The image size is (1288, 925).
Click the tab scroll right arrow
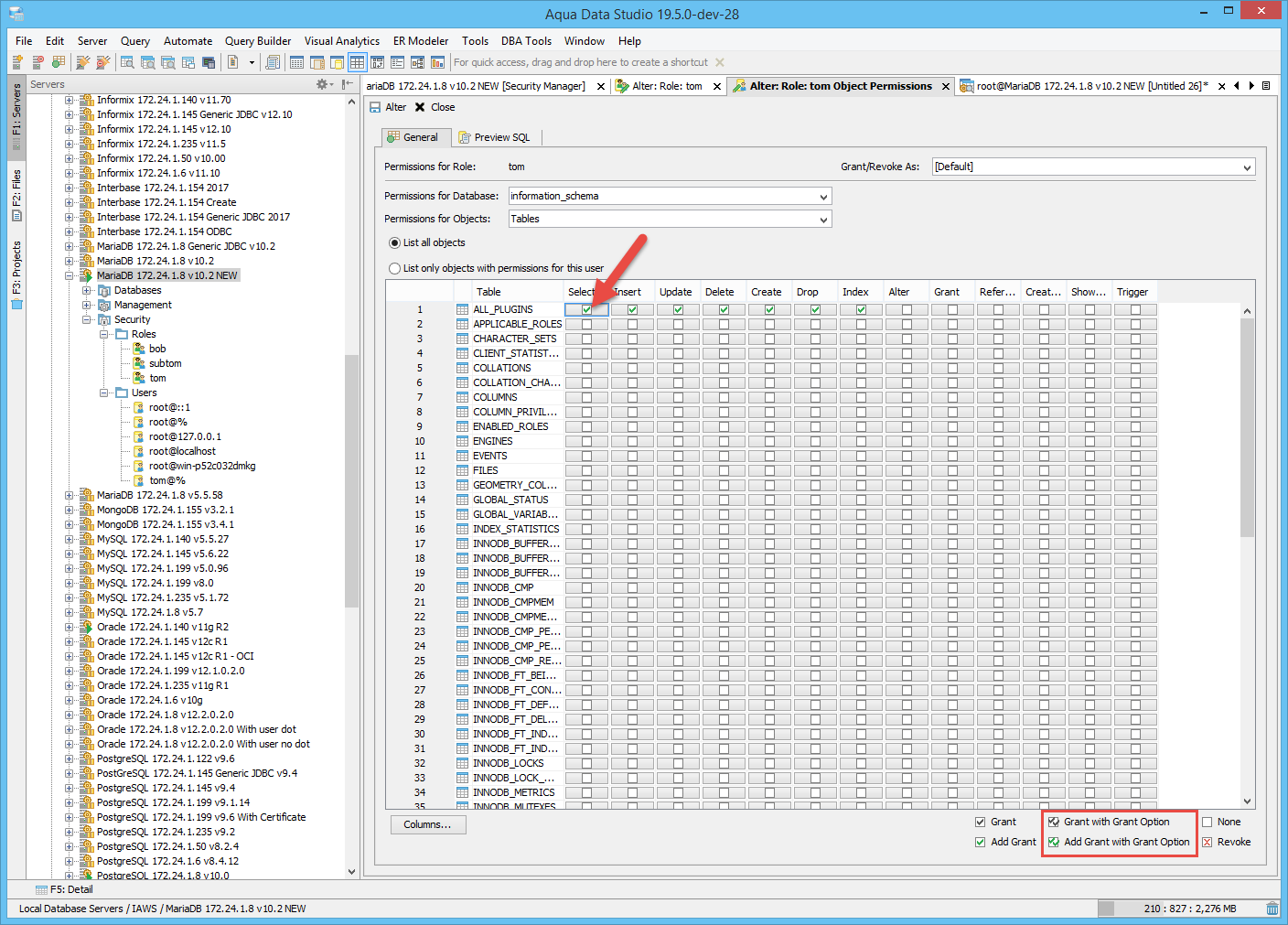pyautogui.click(x=1251, y=86)
